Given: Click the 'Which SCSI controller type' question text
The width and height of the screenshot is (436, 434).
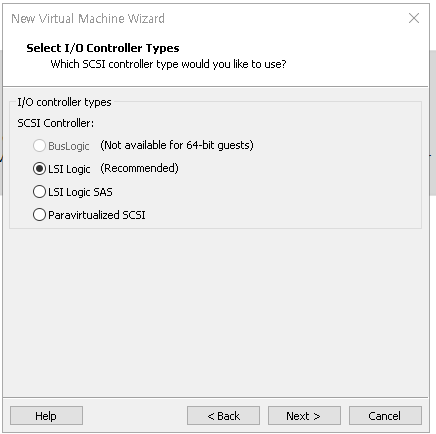Looking at the screenshot, I should click(x=168, y=64).
